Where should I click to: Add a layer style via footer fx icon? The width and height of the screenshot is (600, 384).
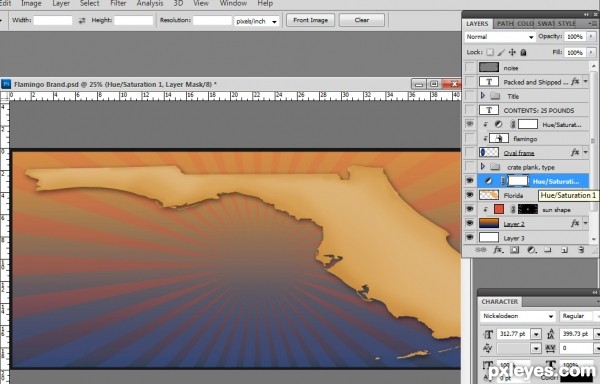tap(497, 250)
